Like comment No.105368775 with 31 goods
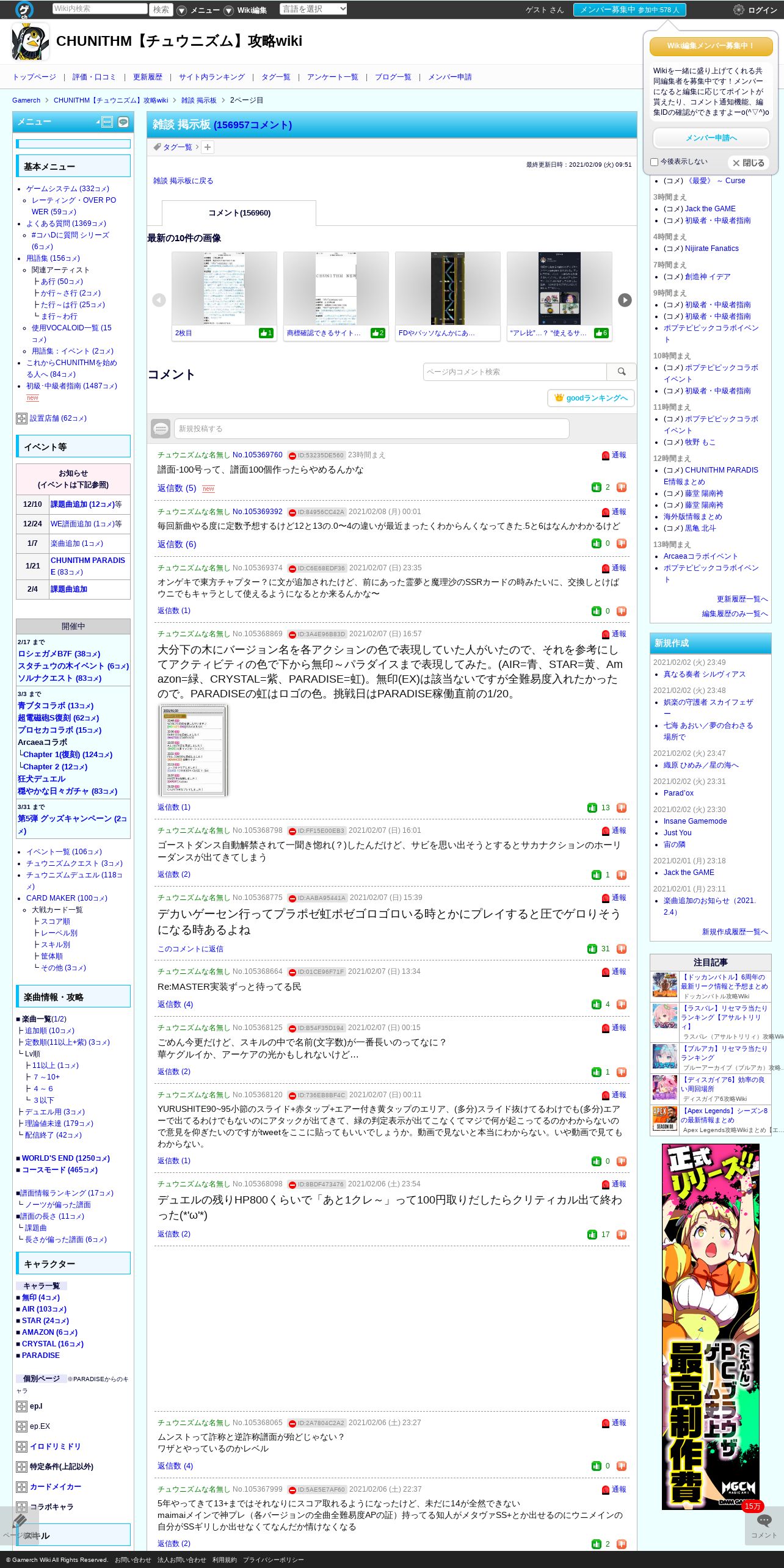Screen dimensions: 784x1568 (592, 949)
